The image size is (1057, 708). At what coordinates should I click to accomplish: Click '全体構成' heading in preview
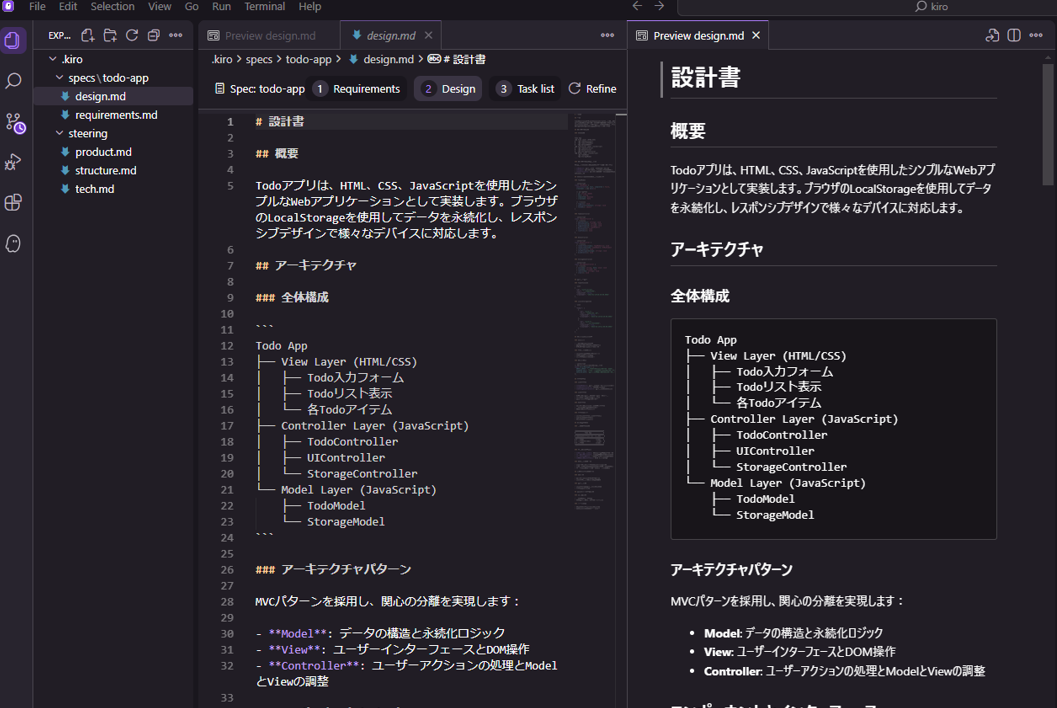pyautogui.click(x=700, y=296)
